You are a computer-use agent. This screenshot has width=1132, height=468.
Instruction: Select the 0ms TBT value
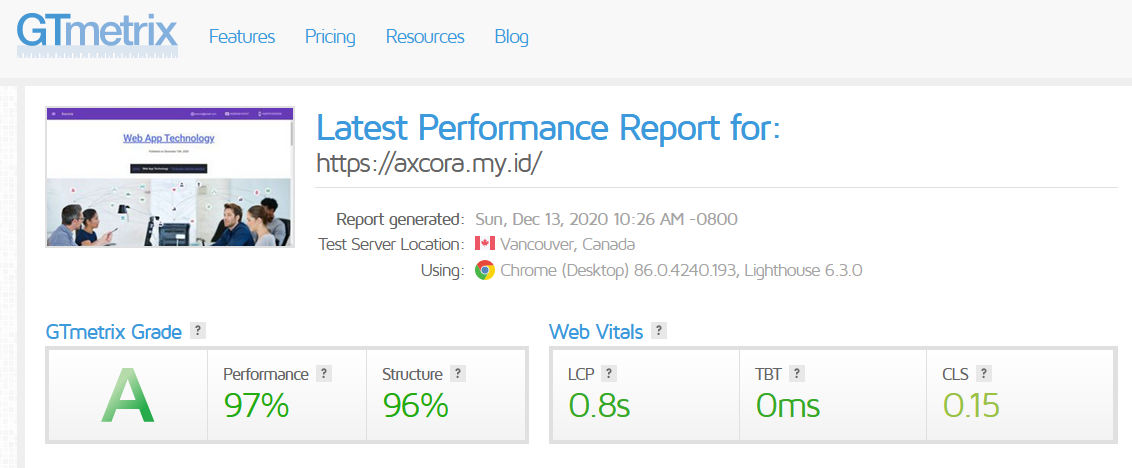[x=788, y=405]
